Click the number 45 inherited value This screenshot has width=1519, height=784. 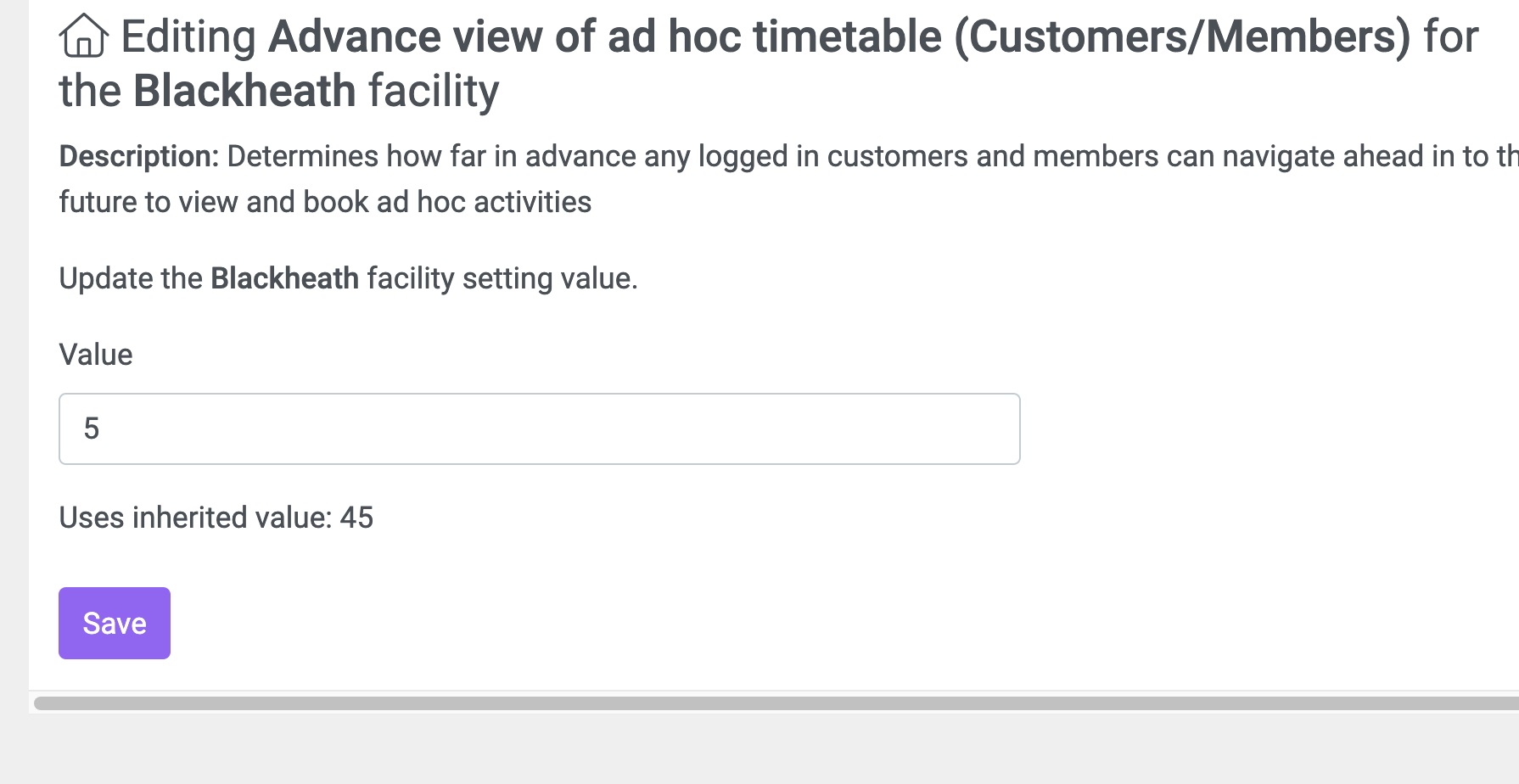tap(356, 518)
